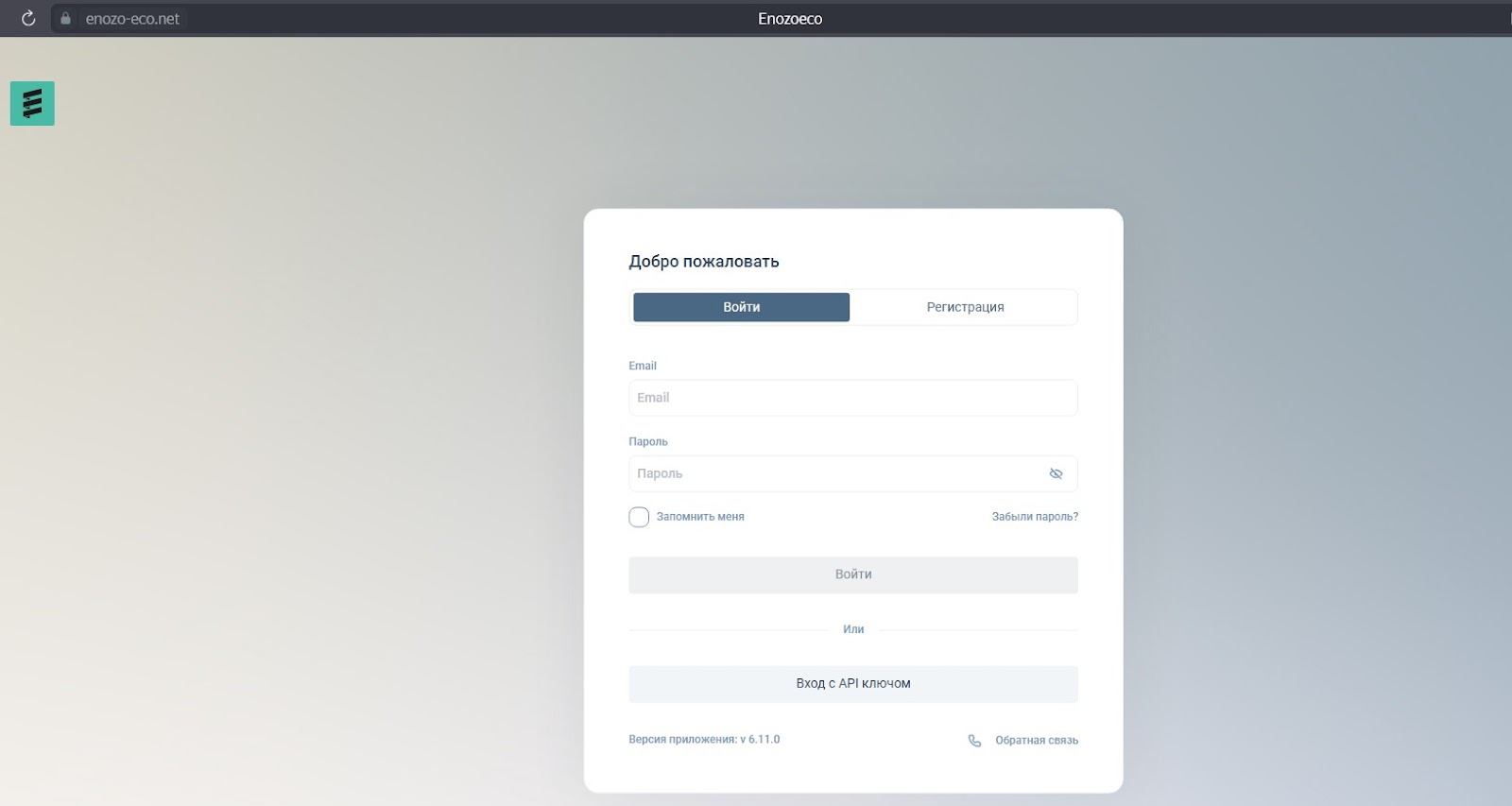Click the grey Войти submit button
This screenshot has width=1512, height=806.
[853, 574]
